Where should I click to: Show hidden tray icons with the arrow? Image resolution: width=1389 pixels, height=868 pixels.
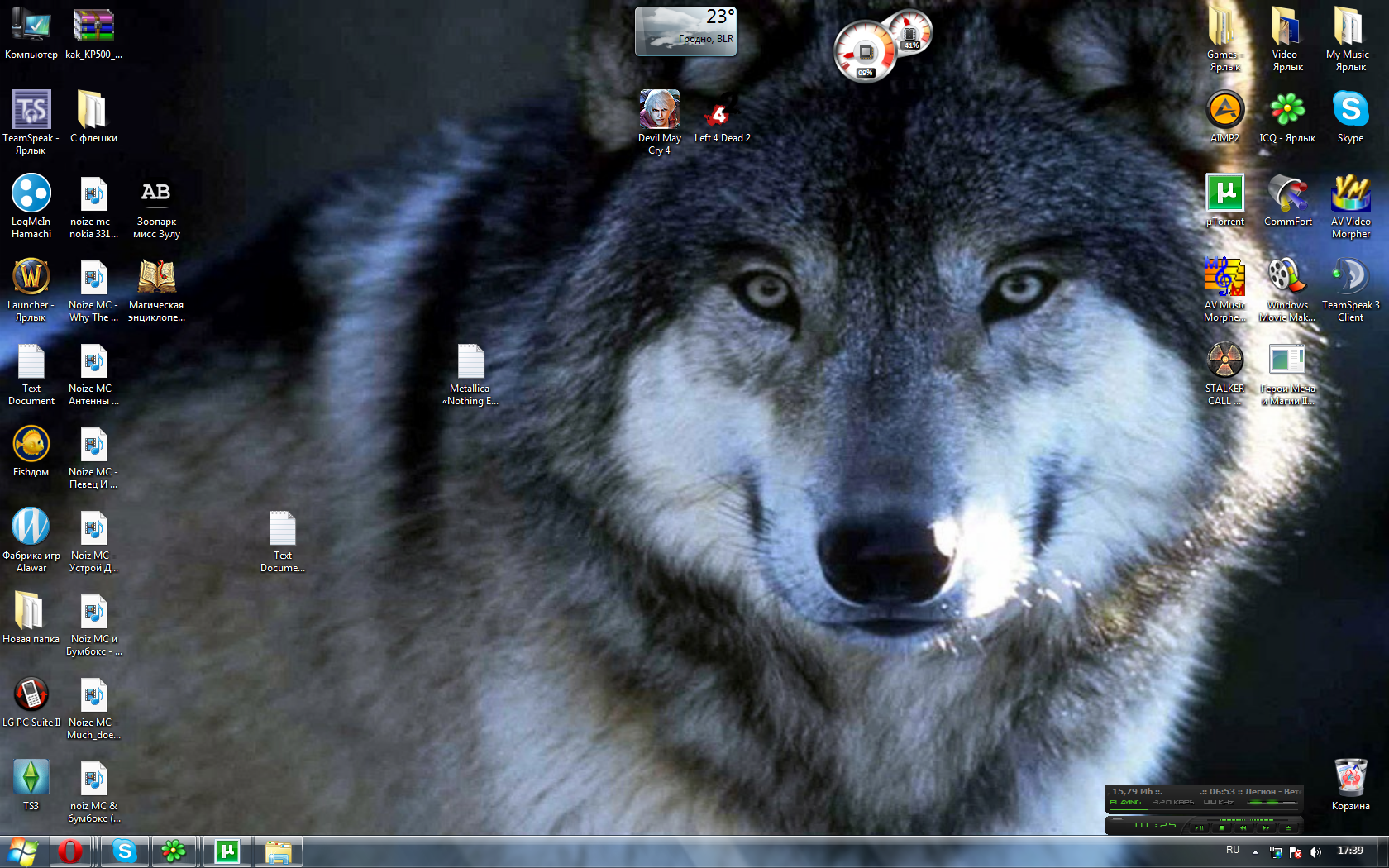[1255, 851]
